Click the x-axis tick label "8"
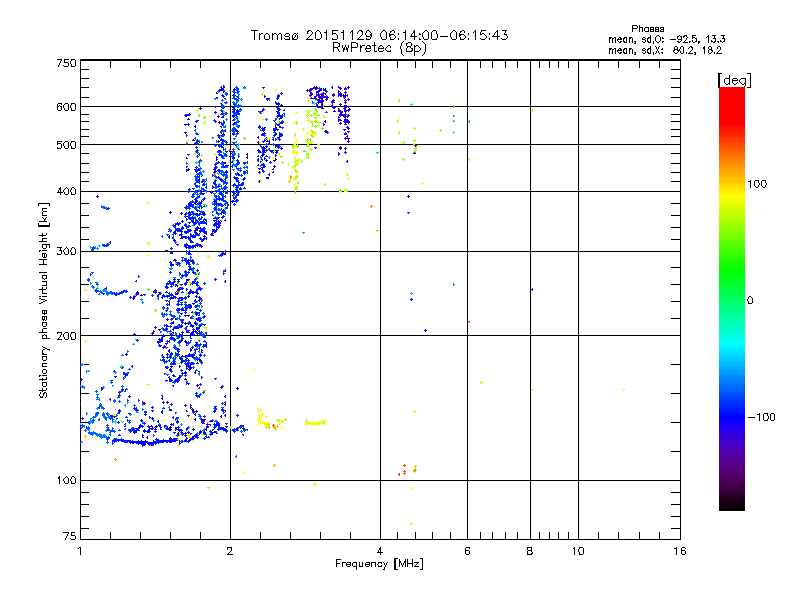The height and width of the screenshot is (600, 800). point(530,551)
